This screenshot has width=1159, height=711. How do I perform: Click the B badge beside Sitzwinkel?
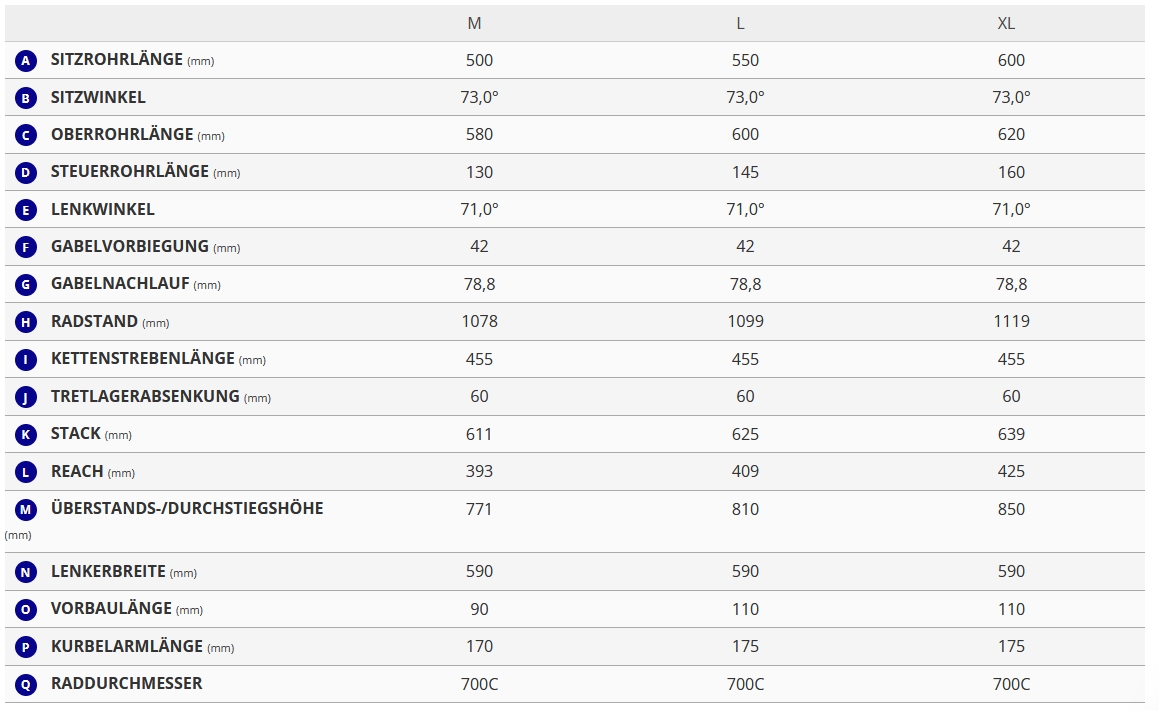(x=26, y=98)
